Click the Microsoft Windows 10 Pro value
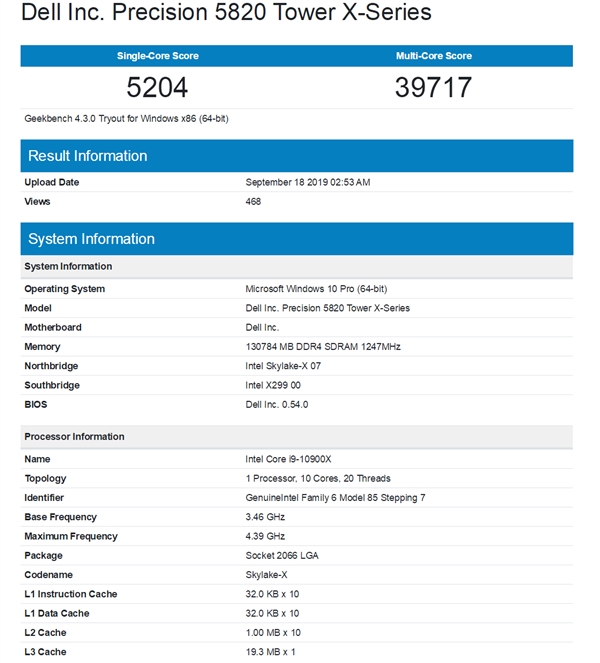 [x=315, y=289]
